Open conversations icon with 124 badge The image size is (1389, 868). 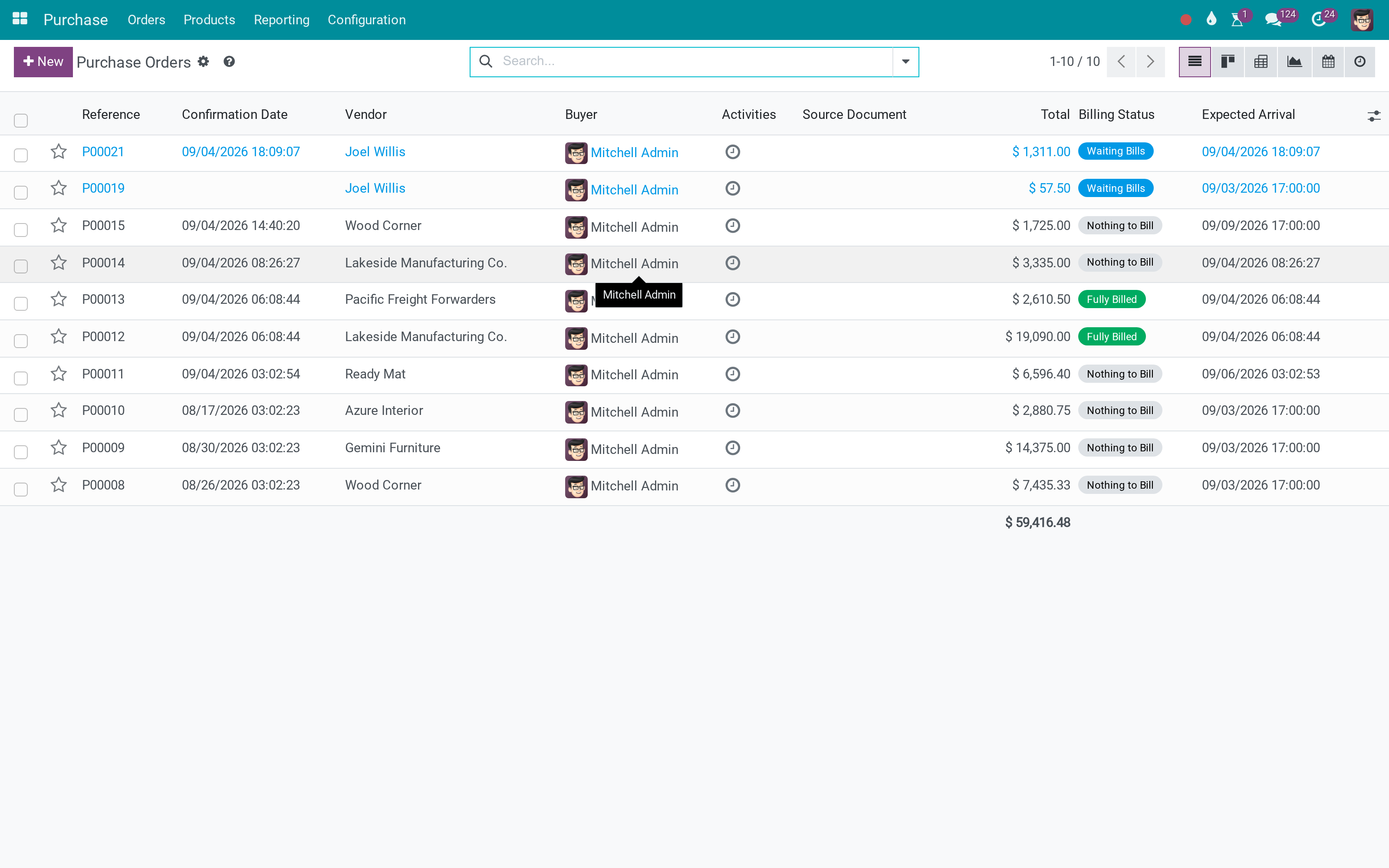(x=1273, y=20)
